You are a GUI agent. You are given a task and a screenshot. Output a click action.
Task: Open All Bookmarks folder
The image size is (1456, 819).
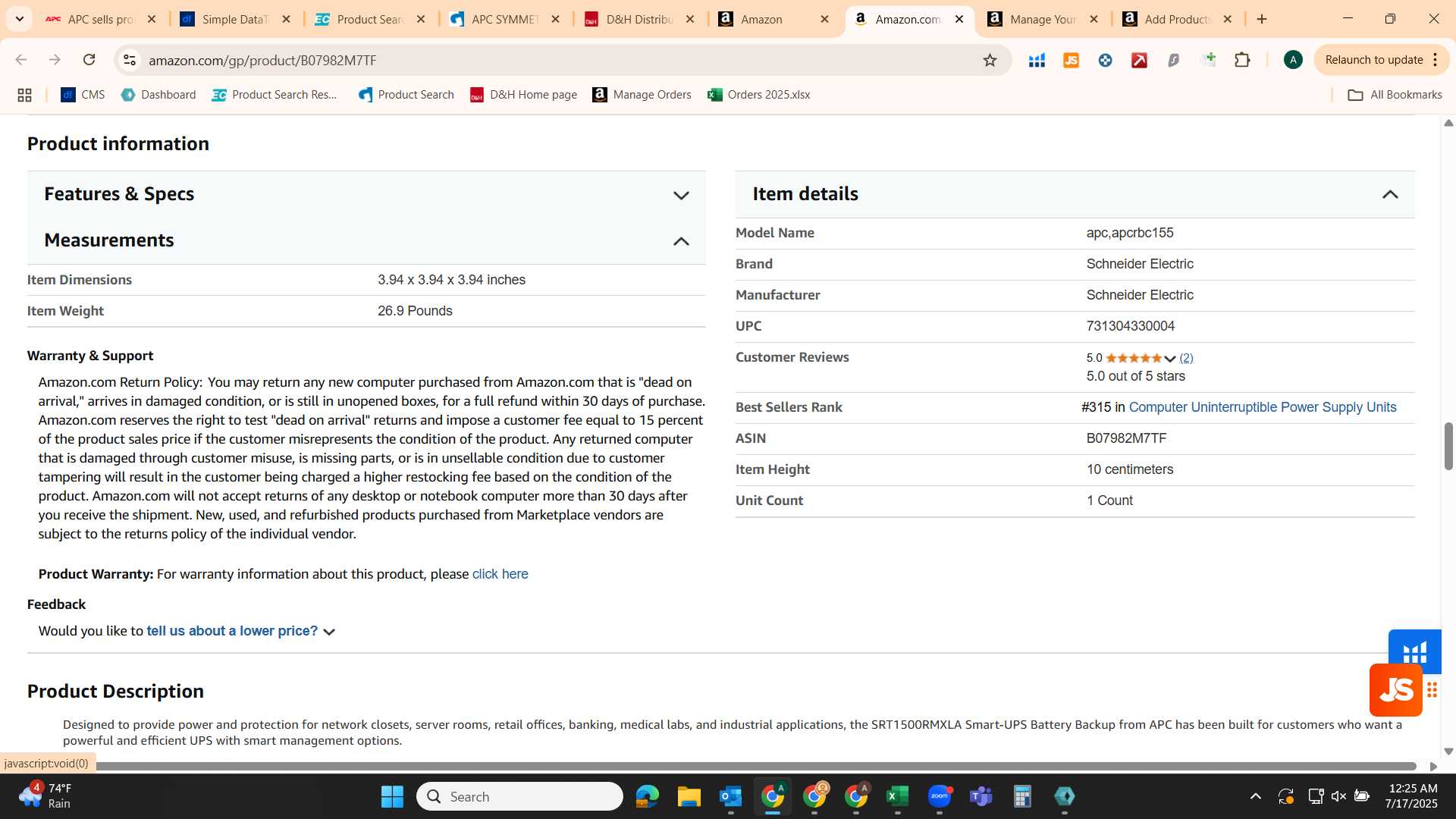point(1395,95)
